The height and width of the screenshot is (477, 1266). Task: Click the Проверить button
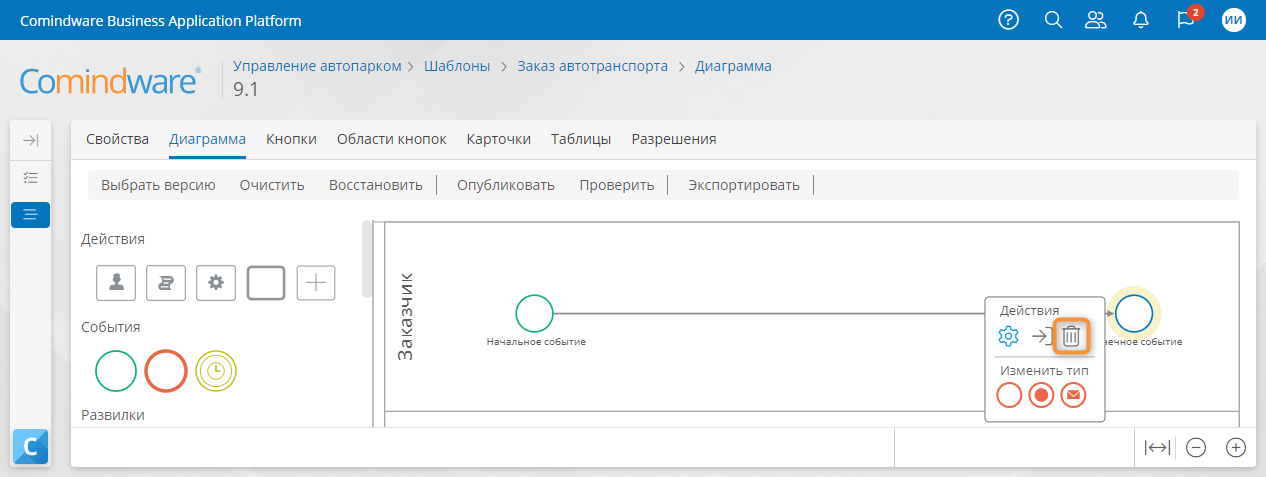coord(616,185)
